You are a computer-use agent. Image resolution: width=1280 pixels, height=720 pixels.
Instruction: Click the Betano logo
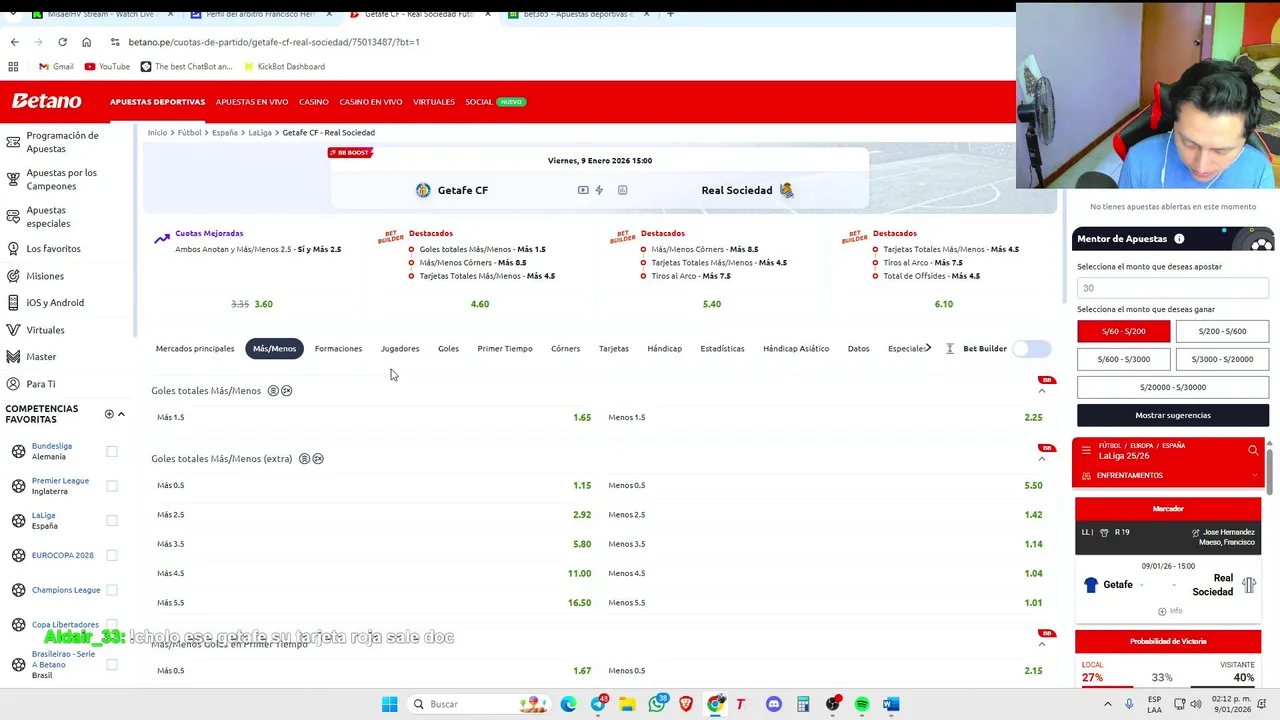pos(46,101)
